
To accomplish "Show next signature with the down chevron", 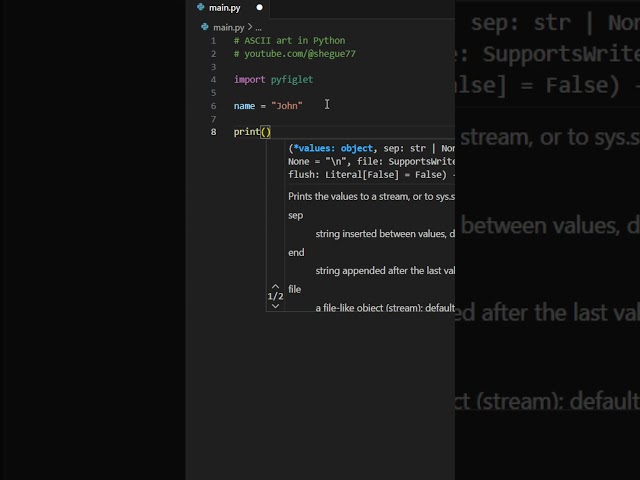I will click(x=276, y=306).
